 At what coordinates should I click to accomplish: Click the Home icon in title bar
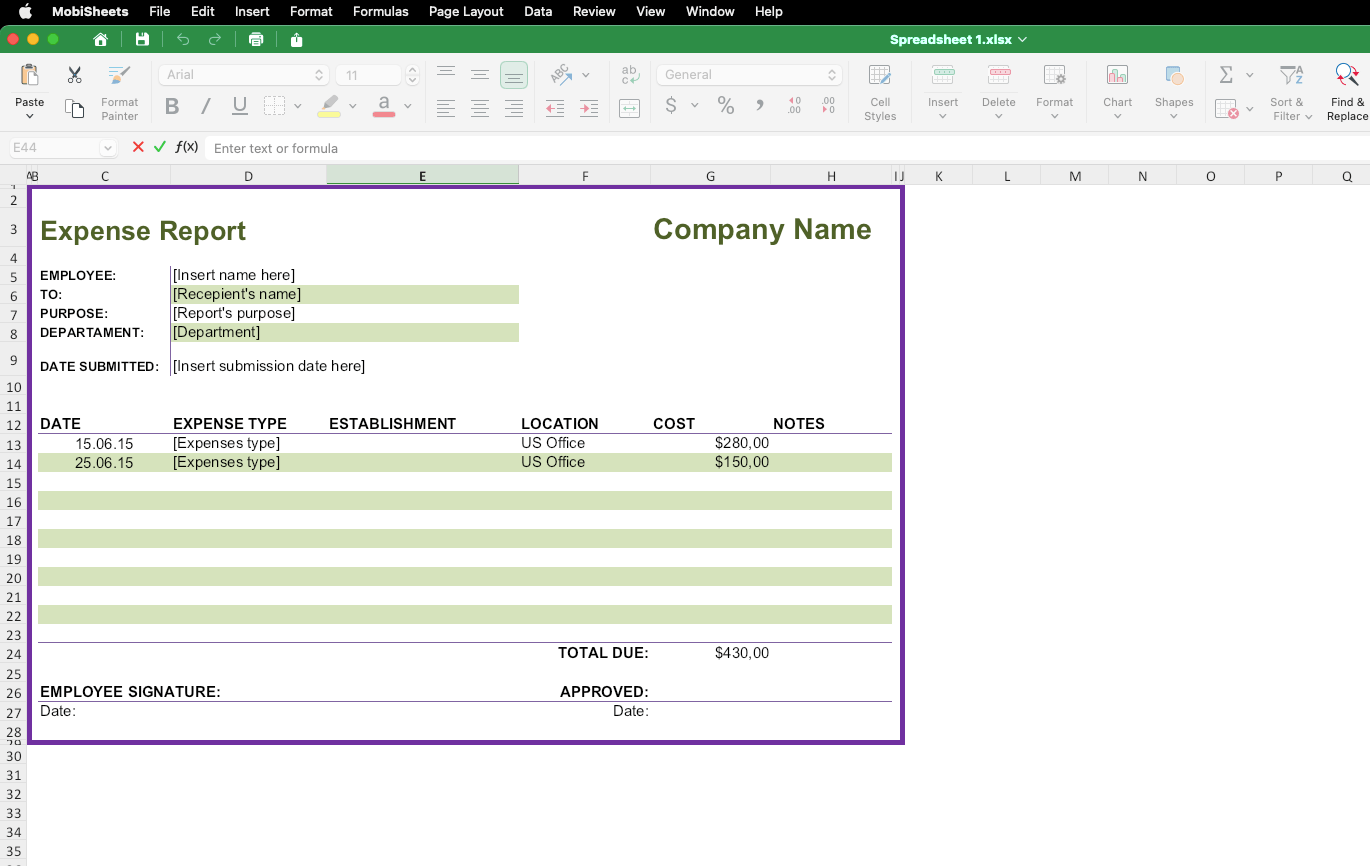point(100,40)
